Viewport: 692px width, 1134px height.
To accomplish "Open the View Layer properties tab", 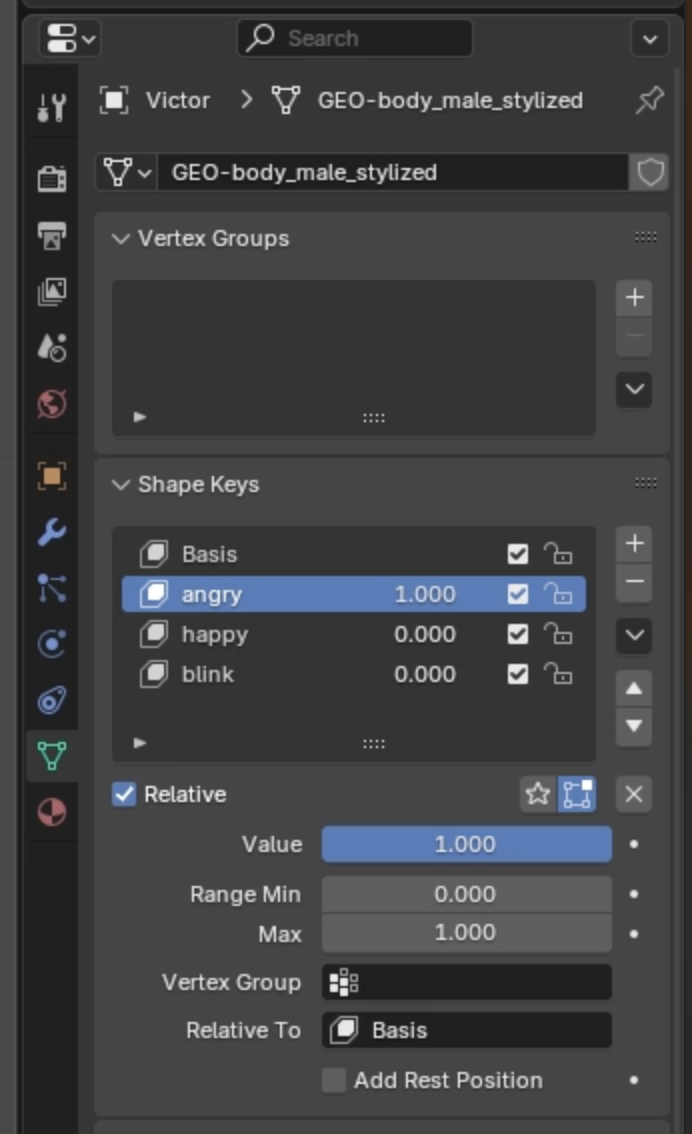I will tap(52, 291).
